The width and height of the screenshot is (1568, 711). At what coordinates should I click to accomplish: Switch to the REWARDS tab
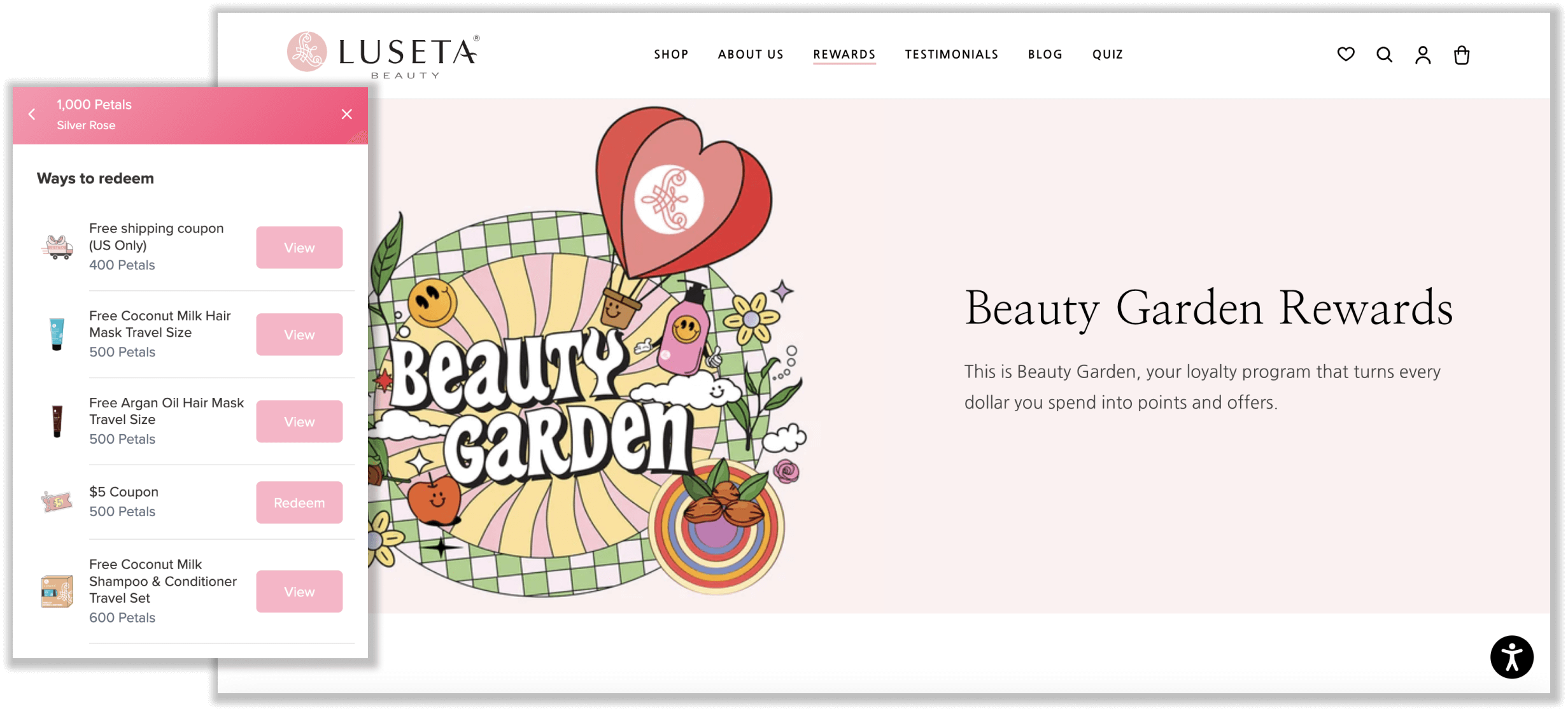pyautogui.click(x=844, y=54)
